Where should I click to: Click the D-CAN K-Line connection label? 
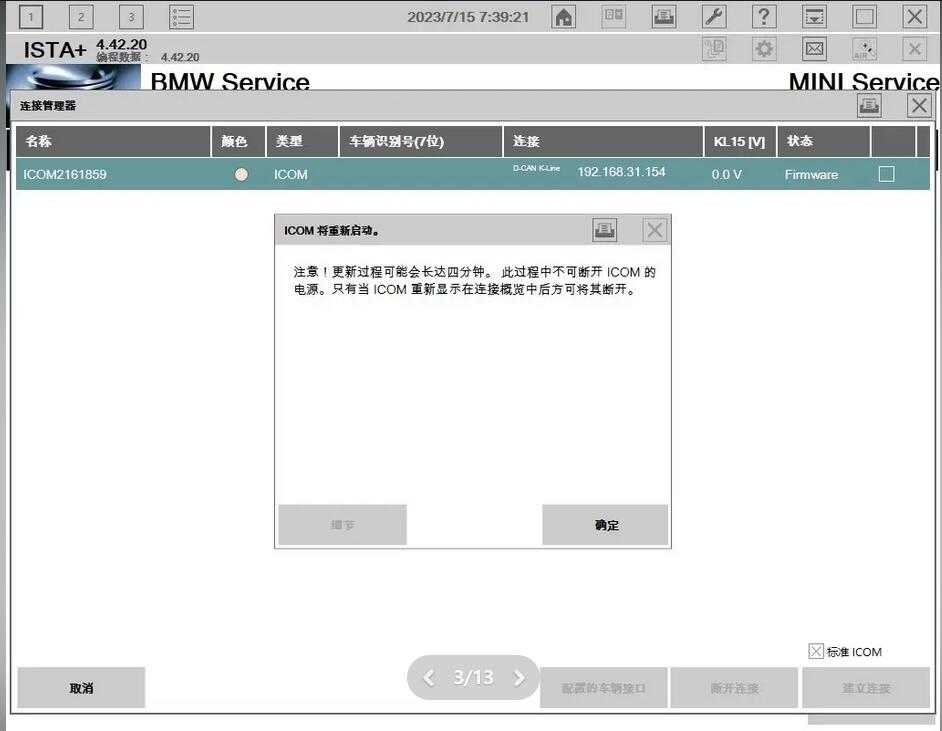(x=536, y=168)
